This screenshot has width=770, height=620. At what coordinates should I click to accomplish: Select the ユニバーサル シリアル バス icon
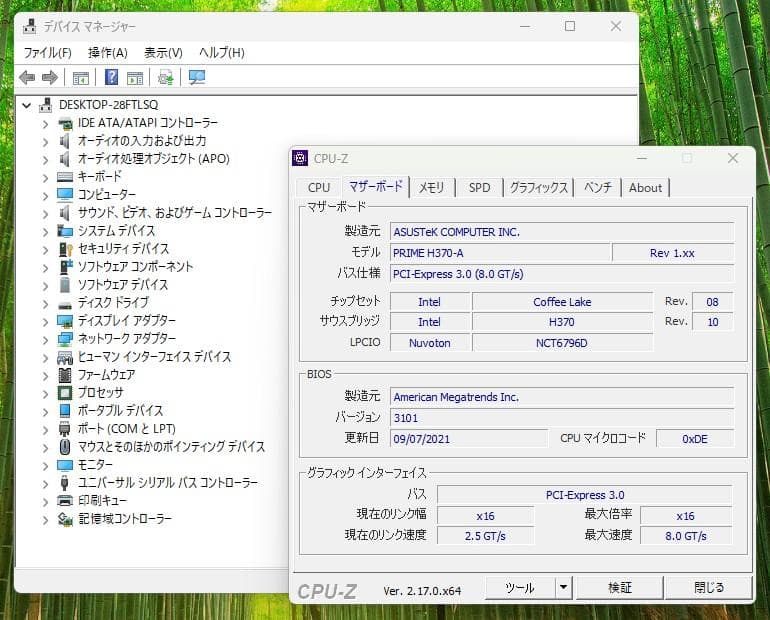[65, 483]
